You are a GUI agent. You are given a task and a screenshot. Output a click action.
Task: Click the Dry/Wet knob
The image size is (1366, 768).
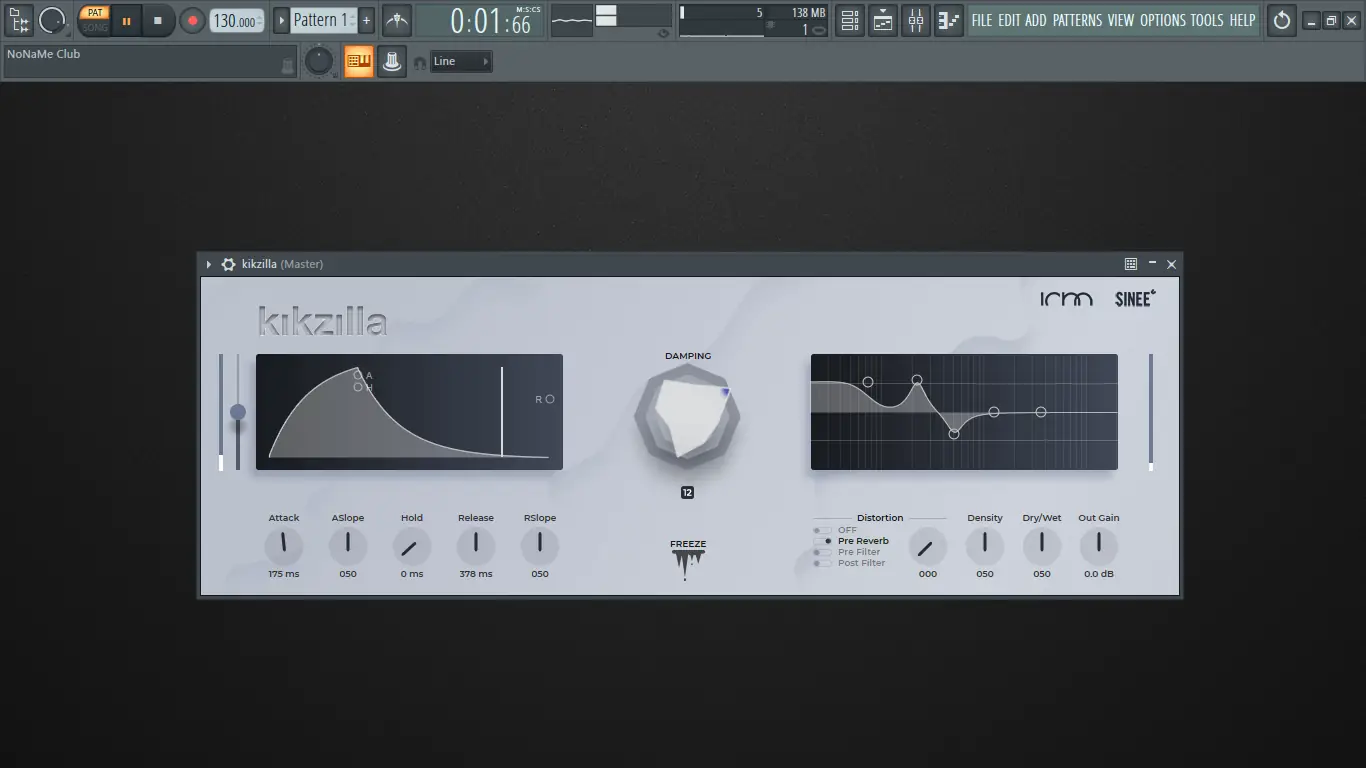point(1042,546)
